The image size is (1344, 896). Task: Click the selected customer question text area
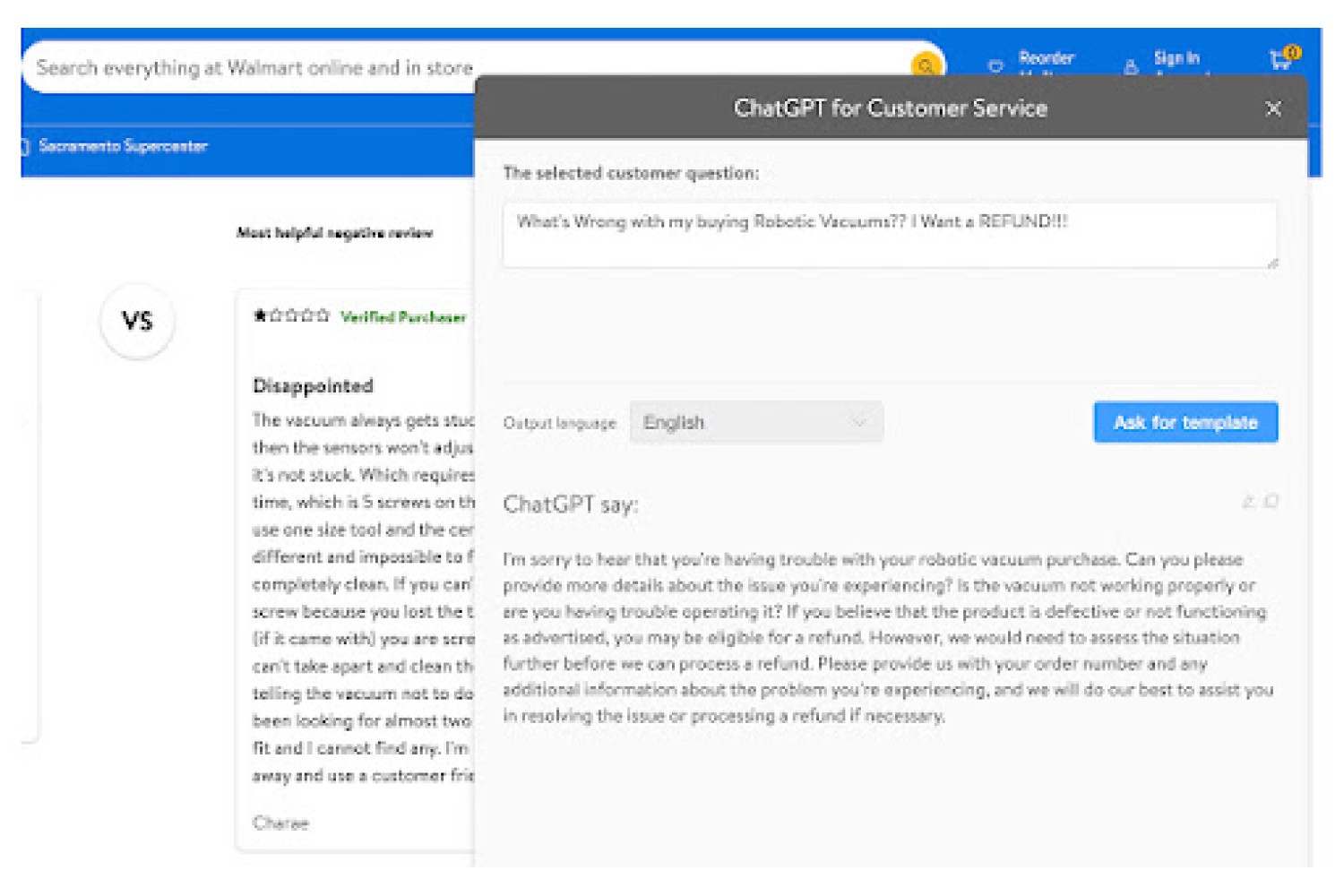[x=890, y=235]
